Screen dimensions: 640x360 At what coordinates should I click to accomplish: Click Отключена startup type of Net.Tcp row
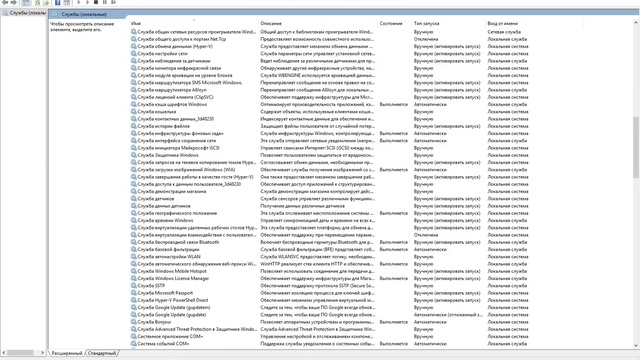coord(426,39)
